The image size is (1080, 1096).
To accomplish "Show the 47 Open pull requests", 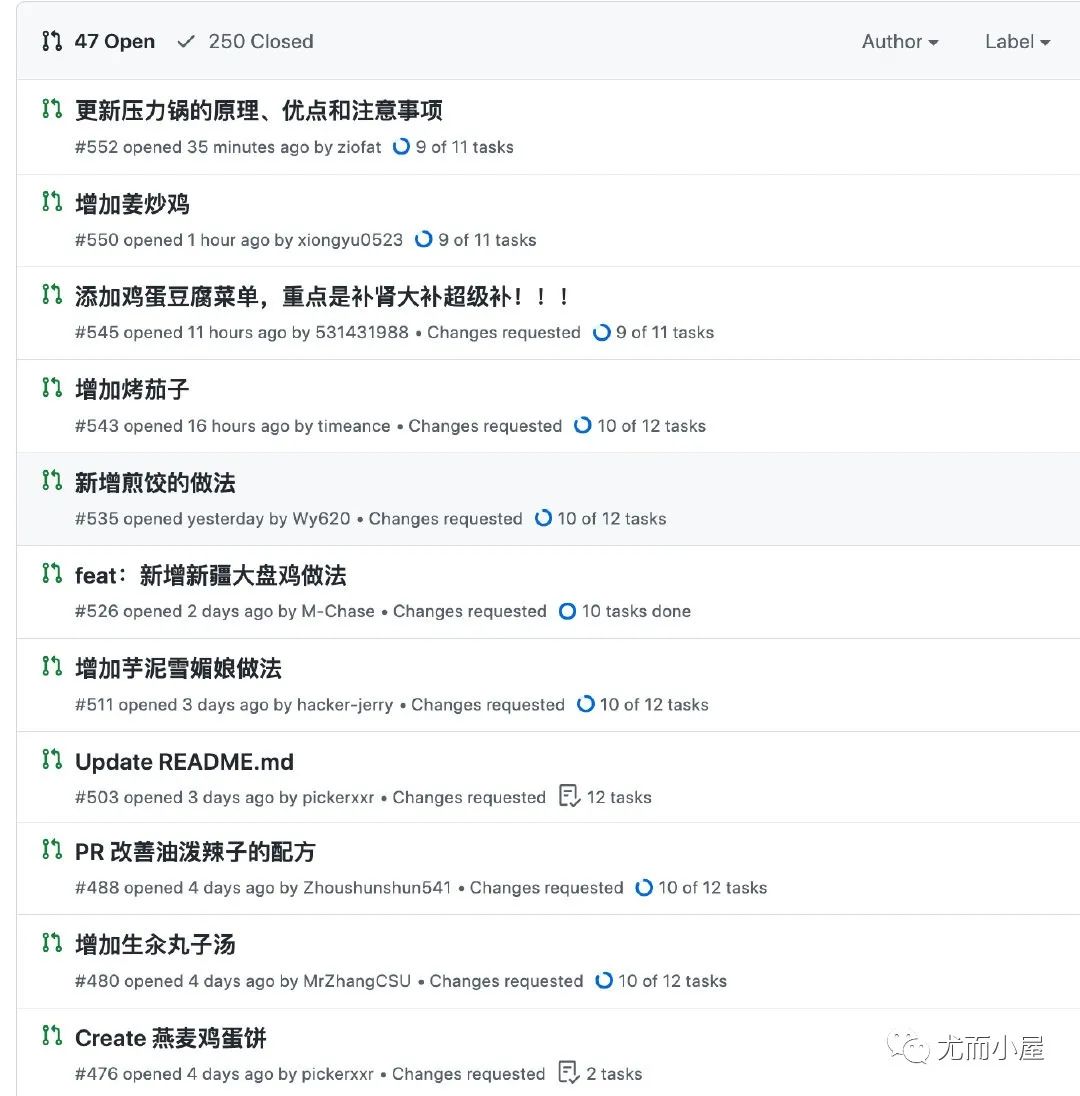I will [x=99, y=41].
